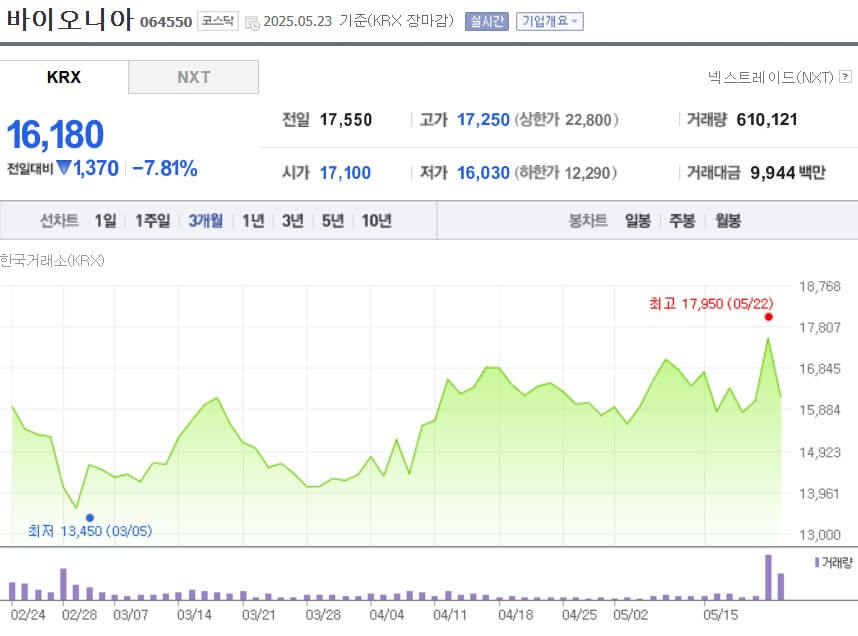Click the 바이오니아 stock name heading
858x636 pixels.
(x=69, y=19)
